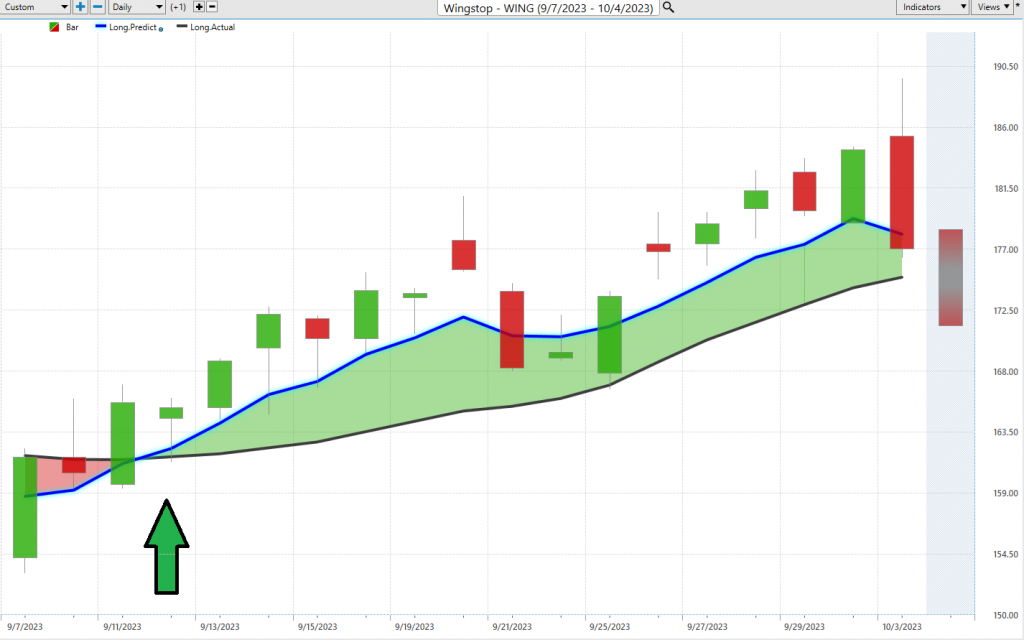Select the Long.Actual legend label
The width and height of the screenshot is (1024, 640).
pos(212,27)
